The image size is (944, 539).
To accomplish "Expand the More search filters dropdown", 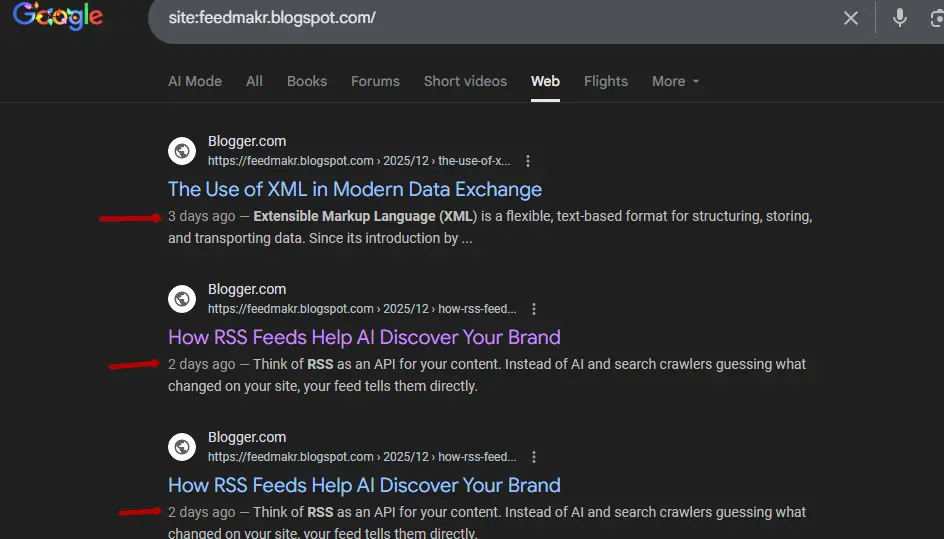I will pos(675,81).
